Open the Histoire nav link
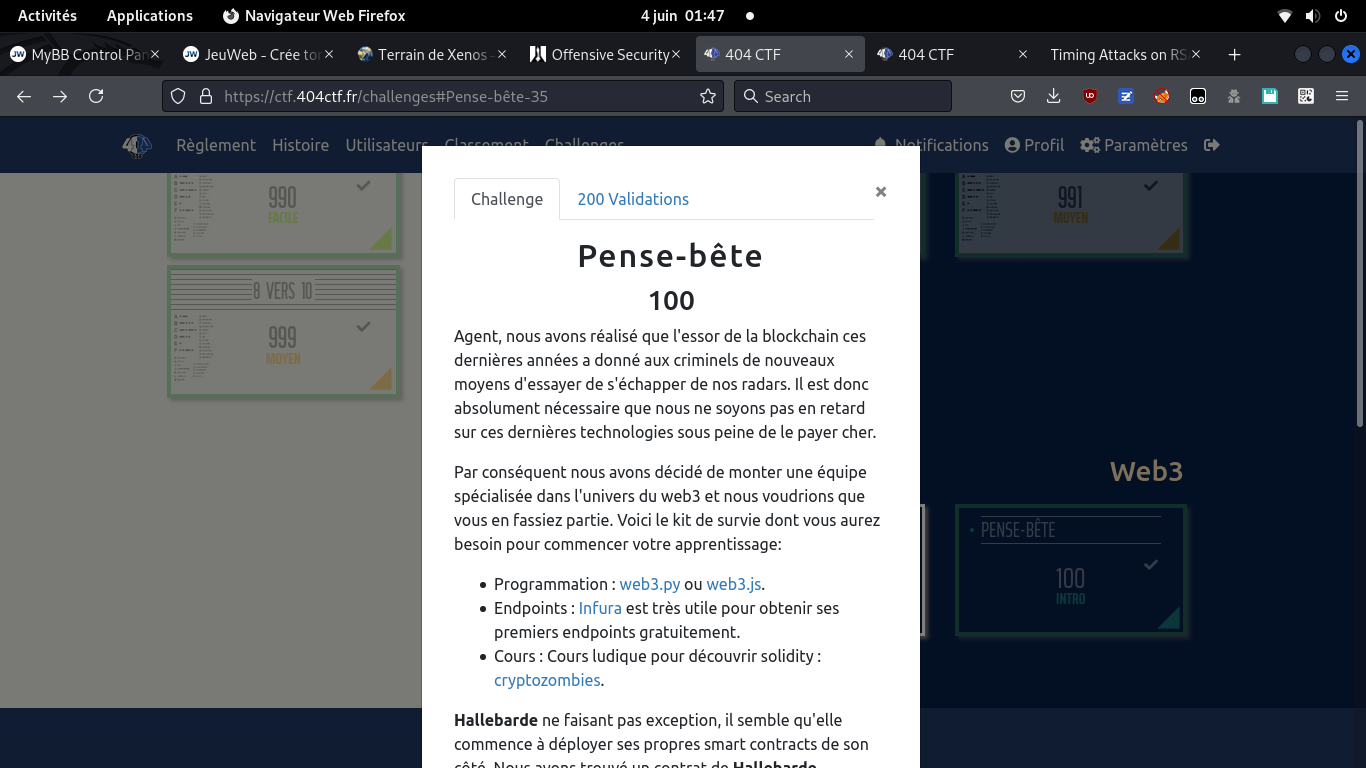The height and width of the screenshot is (768, 1366). [300, 145]
